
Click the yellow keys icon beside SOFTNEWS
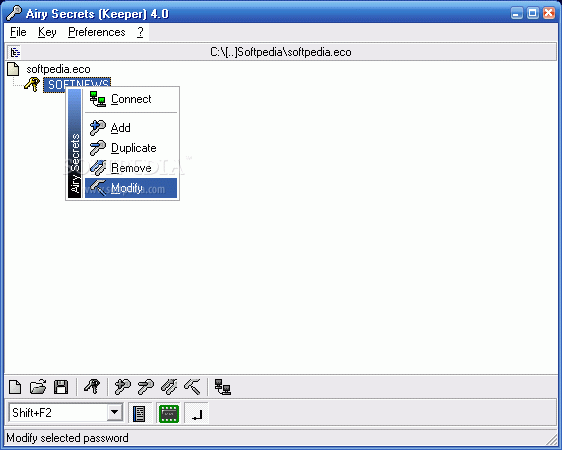click(x=32, y=85)
